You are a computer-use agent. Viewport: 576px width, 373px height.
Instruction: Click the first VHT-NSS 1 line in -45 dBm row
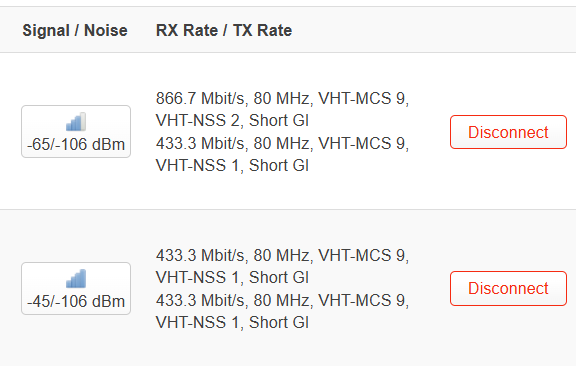point(232,277)
